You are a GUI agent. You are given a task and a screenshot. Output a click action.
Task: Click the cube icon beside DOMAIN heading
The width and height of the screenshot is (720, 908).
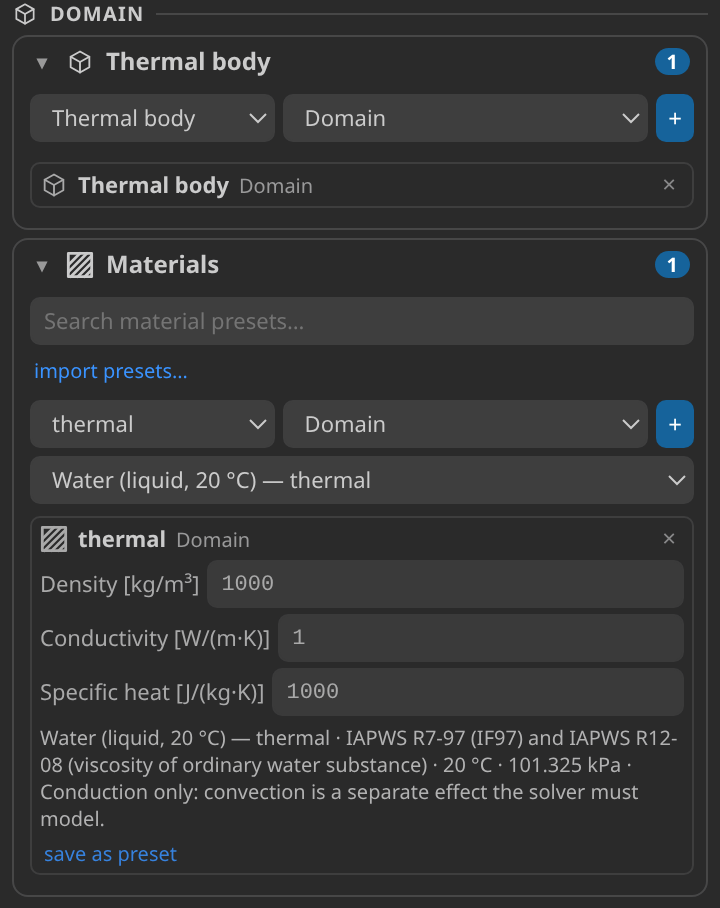tap(25, 14)
